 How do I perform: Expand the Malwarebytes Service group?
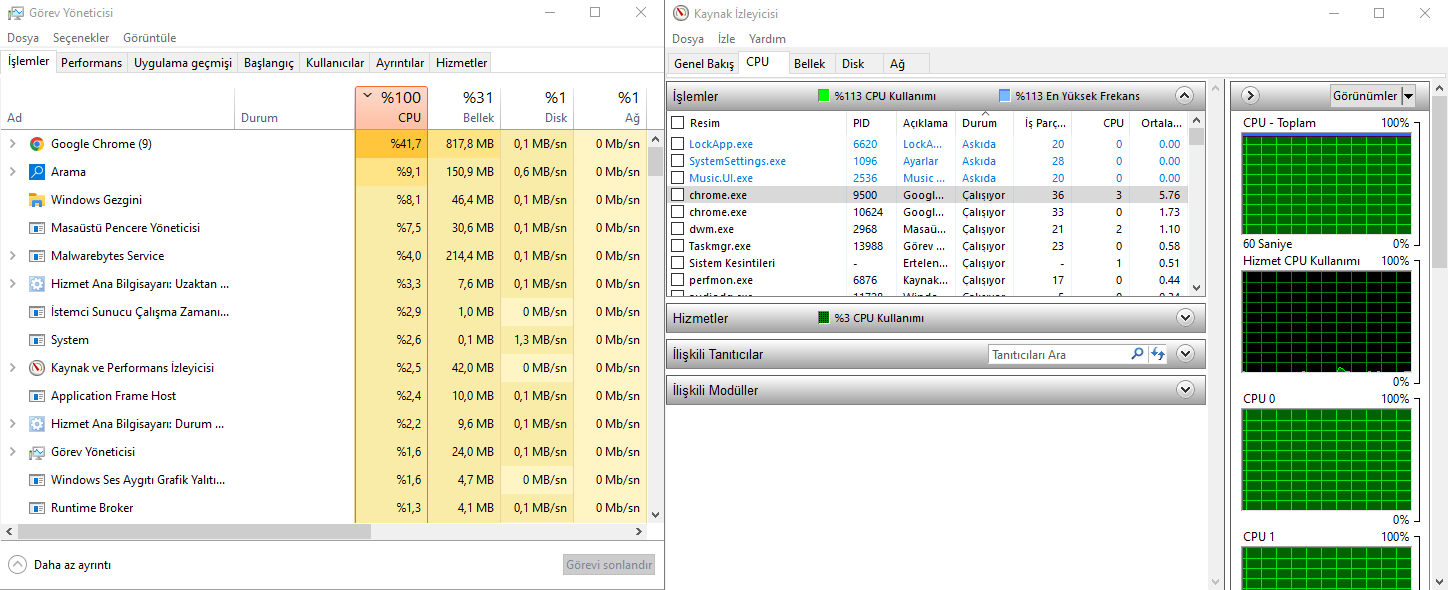point(13,256)
